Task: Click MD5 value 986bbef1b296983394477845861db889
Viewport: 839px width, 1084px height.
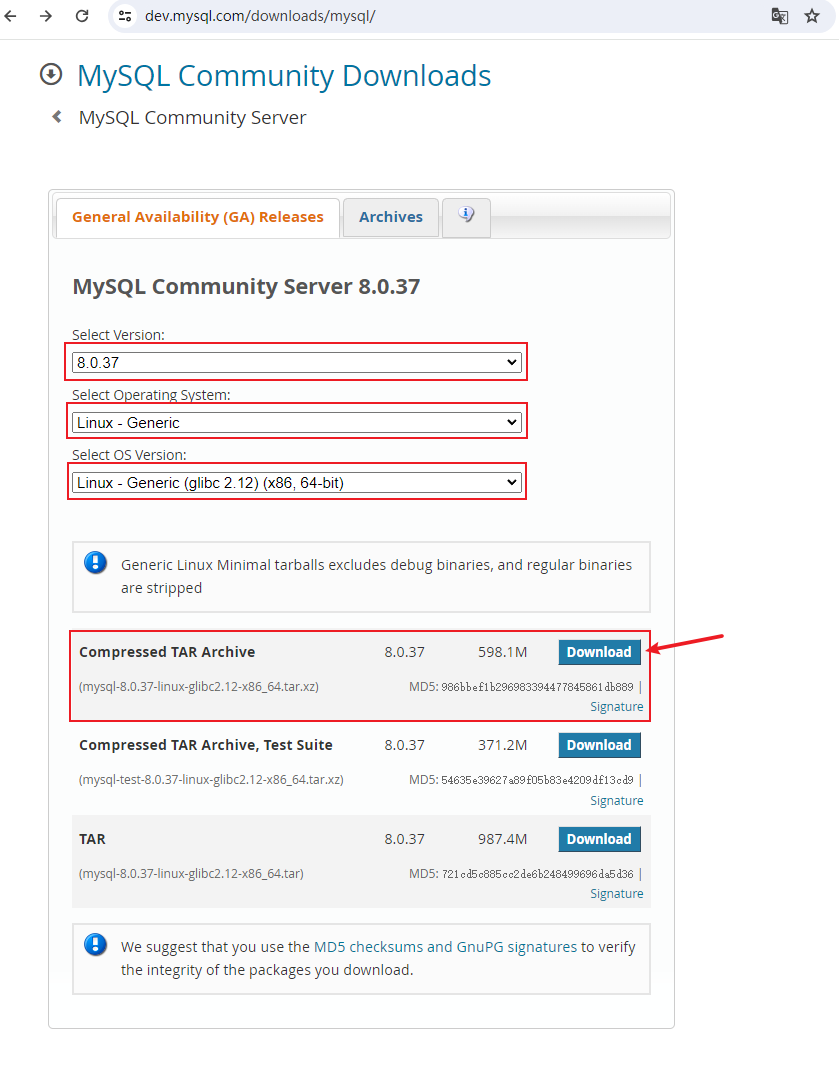Action: [537, 687]
